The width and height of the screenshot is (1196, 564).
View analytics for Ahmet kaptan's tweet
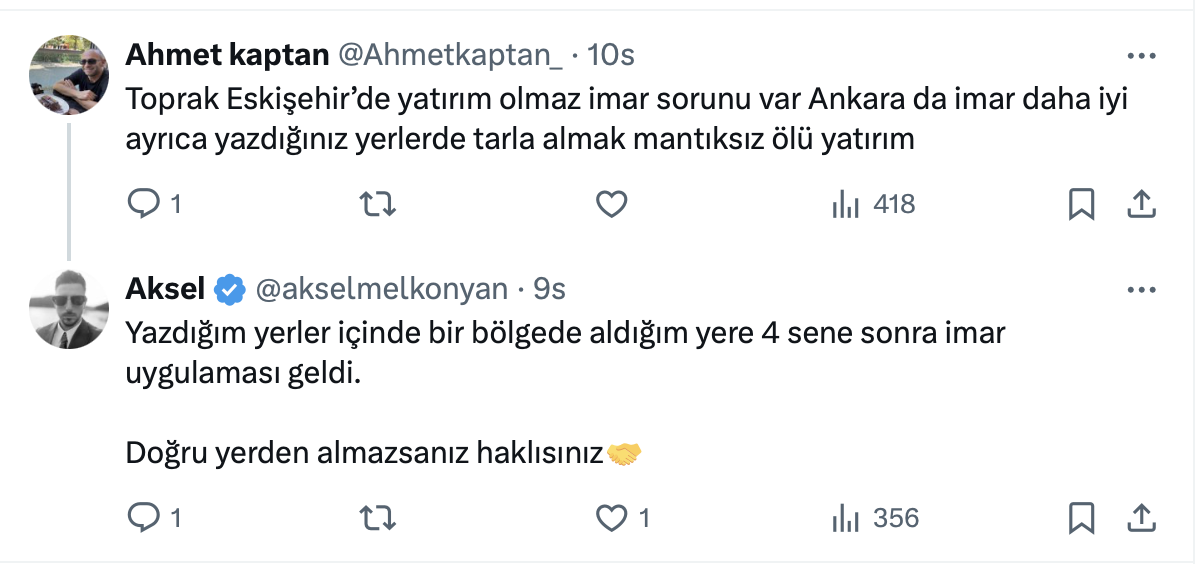click(x=846, y=205)
